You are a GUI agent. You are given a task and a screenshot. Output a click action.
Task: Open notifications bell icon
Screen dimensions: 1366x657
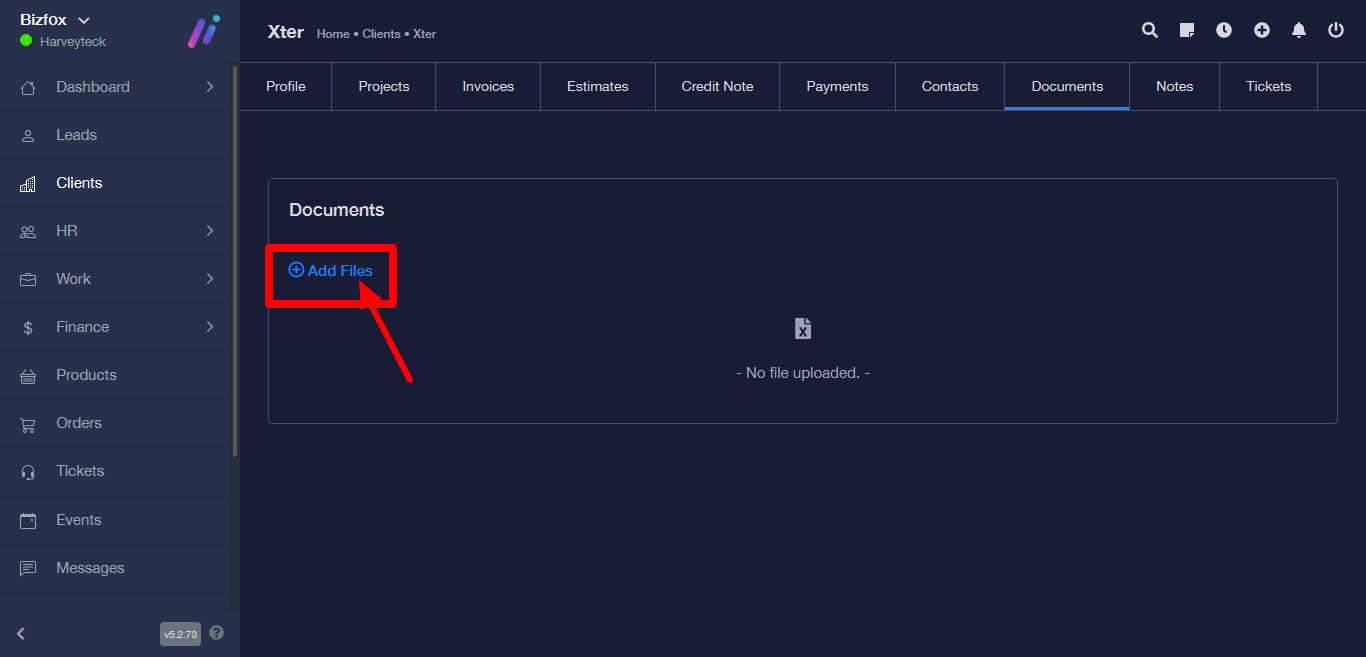[1299, 30]
